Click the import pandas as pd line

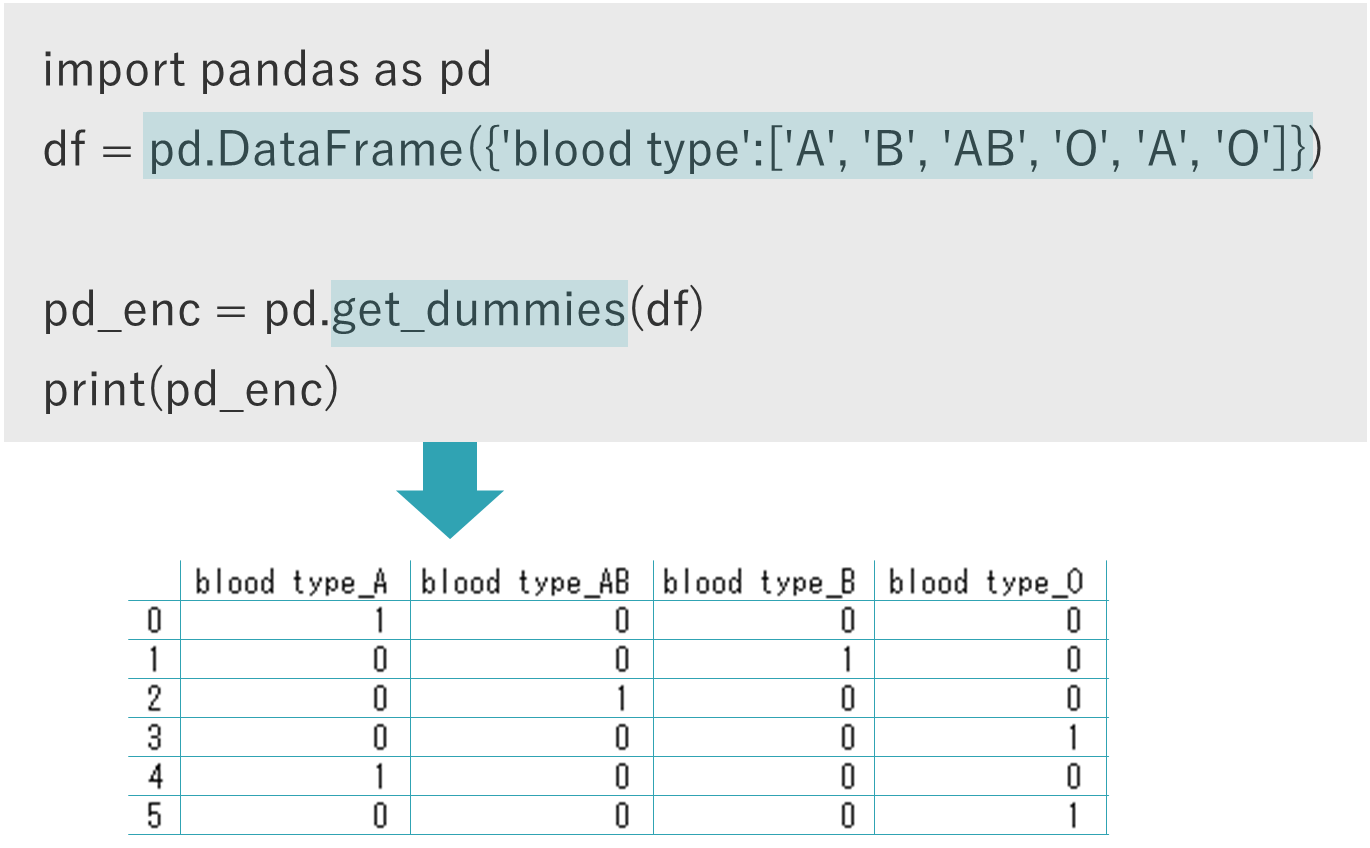click(x=267, y=71)
